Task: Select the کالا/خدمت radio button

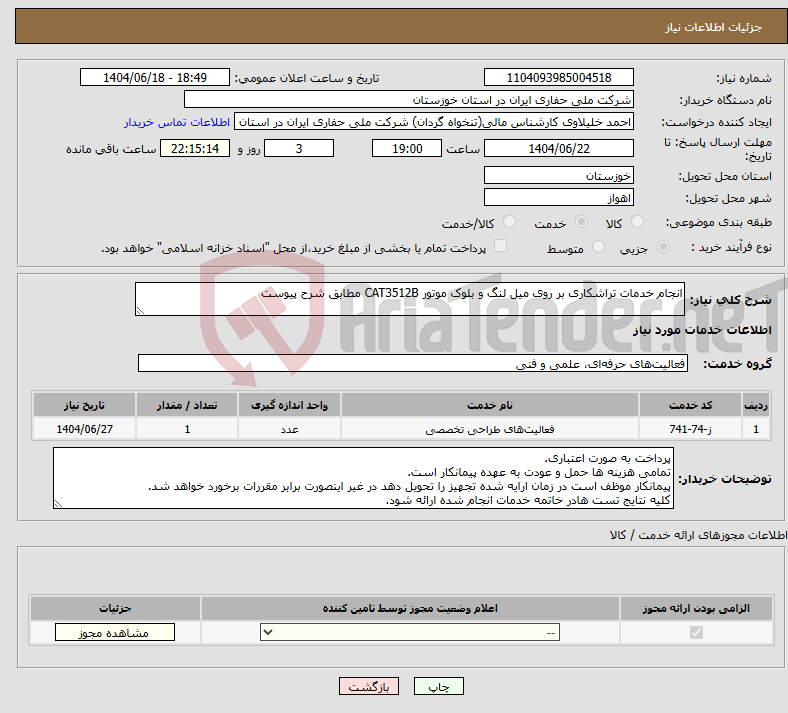Action: 509,222
